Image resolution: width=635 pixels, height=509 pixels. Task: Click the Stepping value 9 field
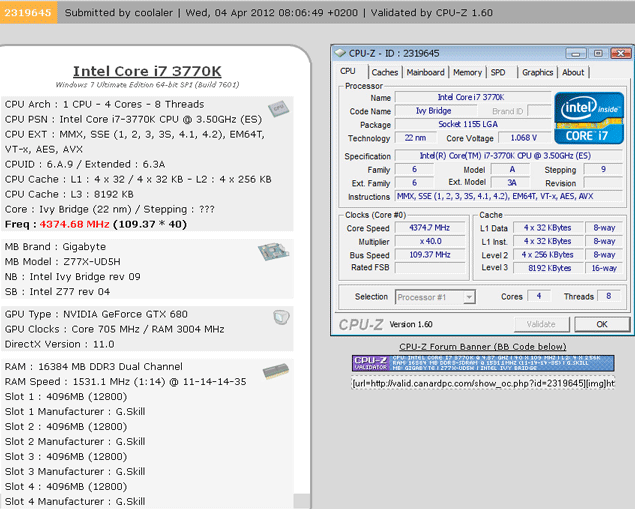[603, 169]
